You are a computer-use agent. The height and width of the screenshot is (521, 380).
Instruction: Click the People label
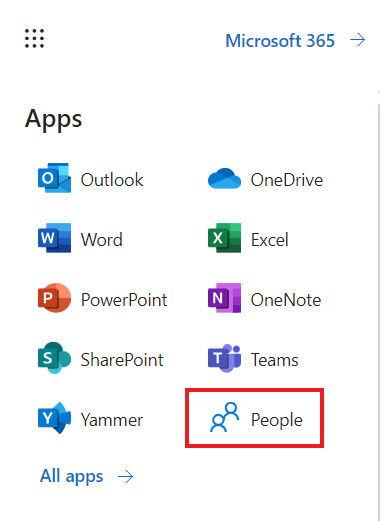point(277,420)
